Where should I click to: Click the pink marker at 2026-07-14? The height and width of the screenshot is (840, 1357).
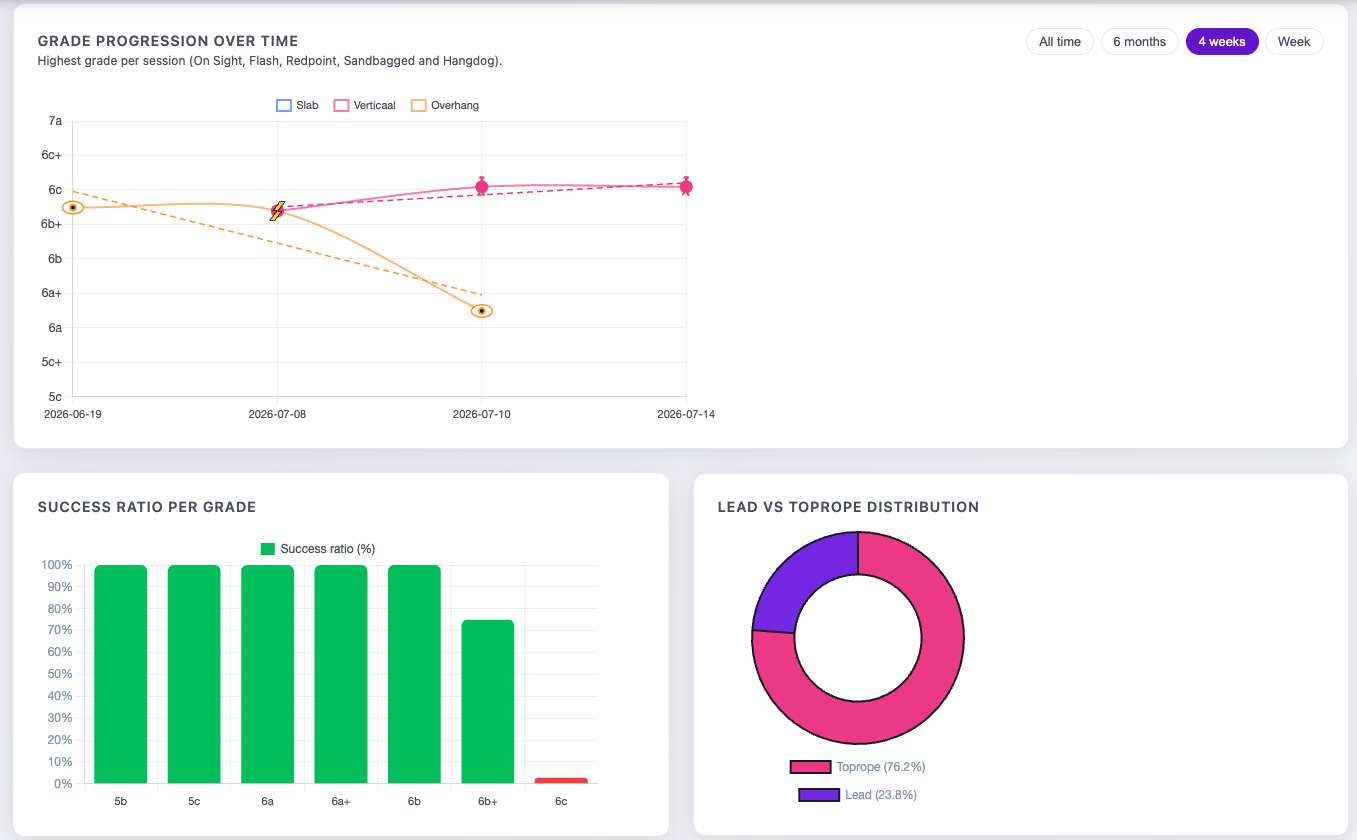click(x=686, y=186)
